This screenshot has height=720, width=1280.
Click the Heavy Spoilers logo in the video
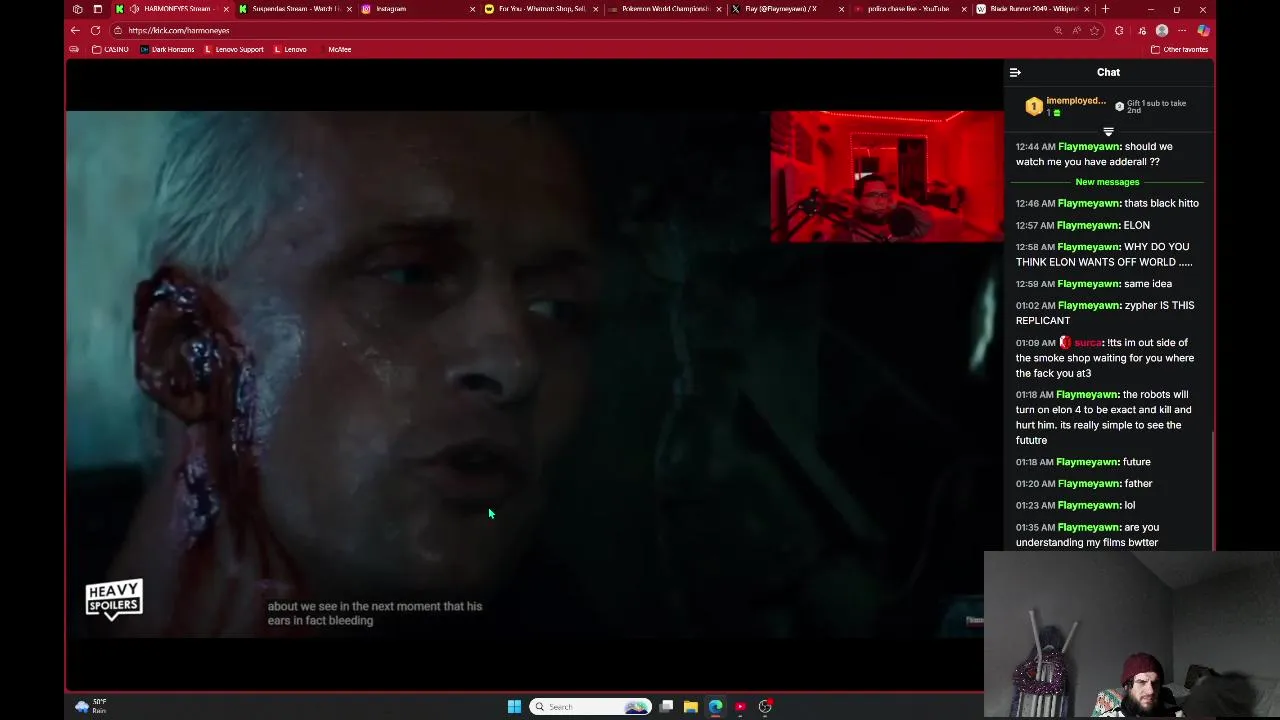click(114, 599)
